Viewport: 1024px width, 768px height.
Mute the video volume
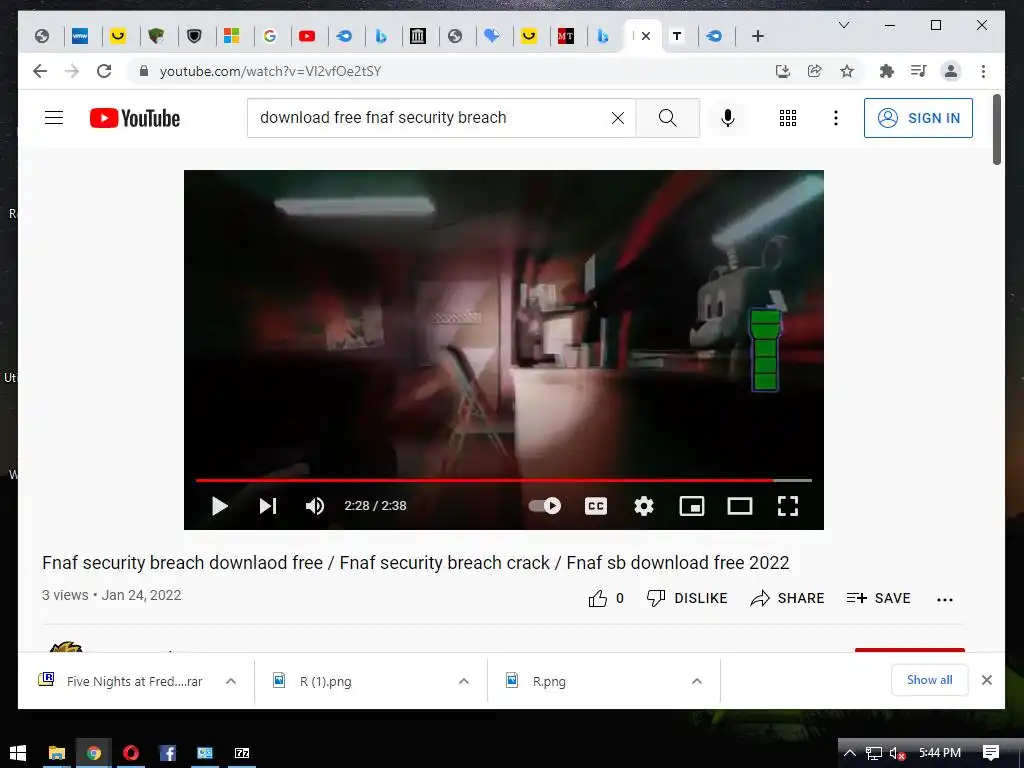pyautogui.click(x=315, y=506)
